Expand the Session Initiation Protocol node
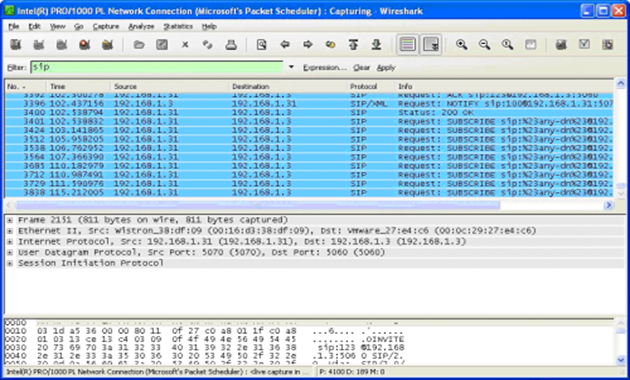 click(10, 264)
